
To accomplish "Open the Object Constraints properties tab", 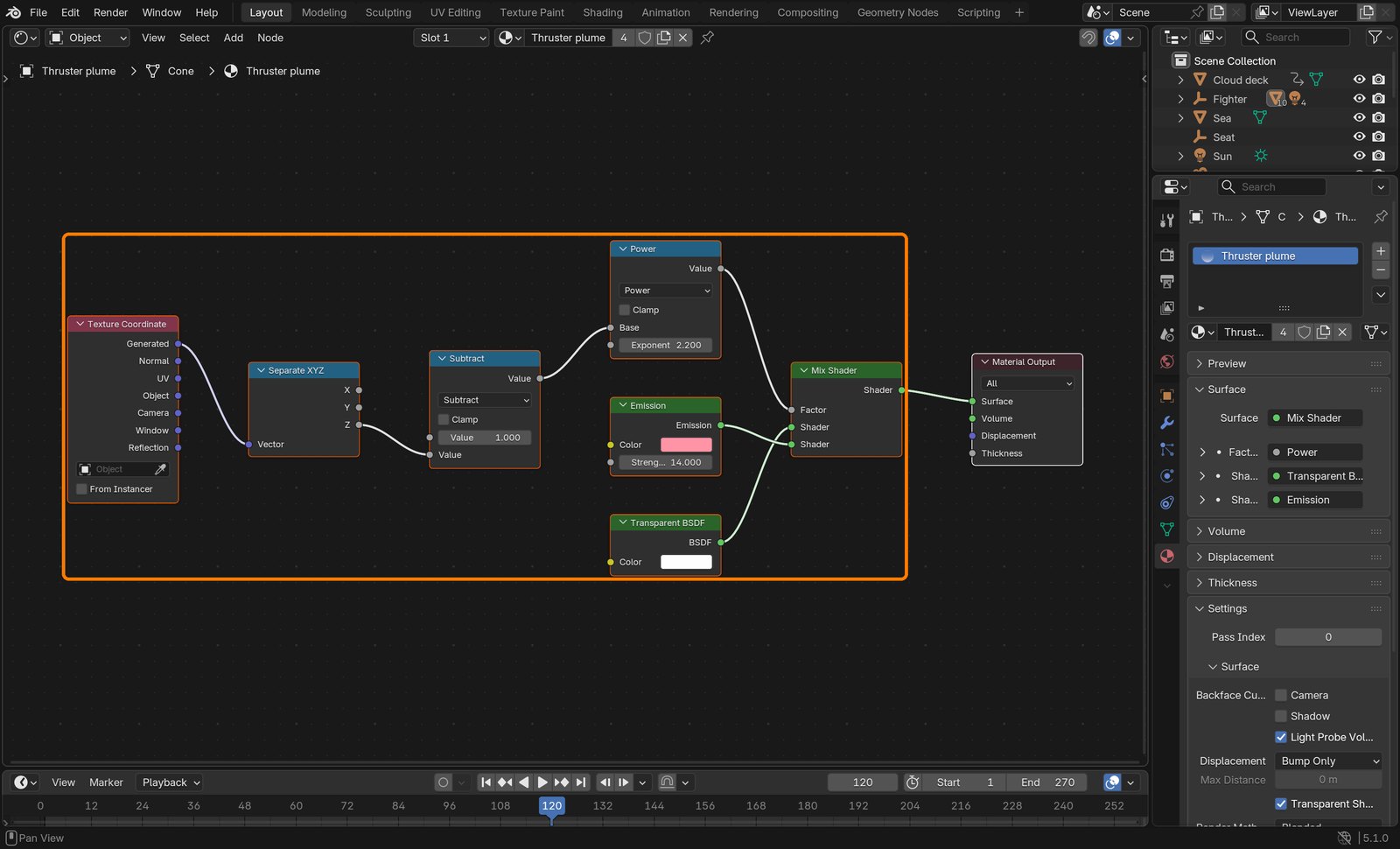I will tap(1167, 502).
